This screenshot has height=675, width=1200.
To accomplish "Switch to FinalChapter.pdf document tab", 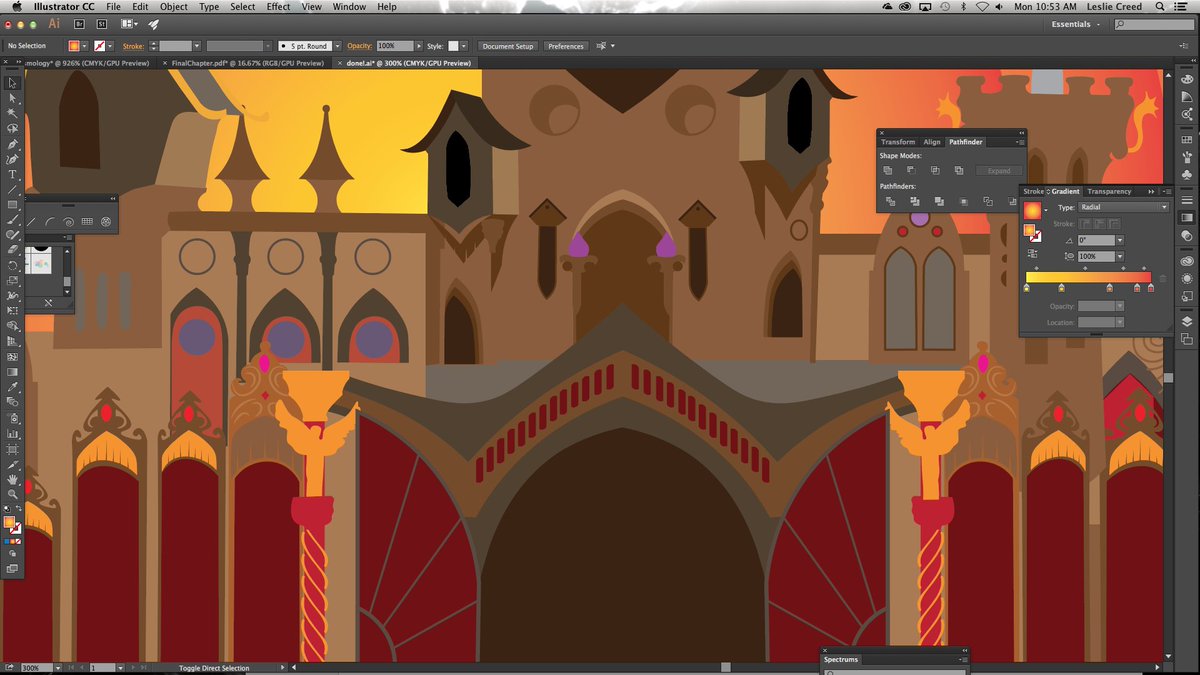I will coord(247,63).
